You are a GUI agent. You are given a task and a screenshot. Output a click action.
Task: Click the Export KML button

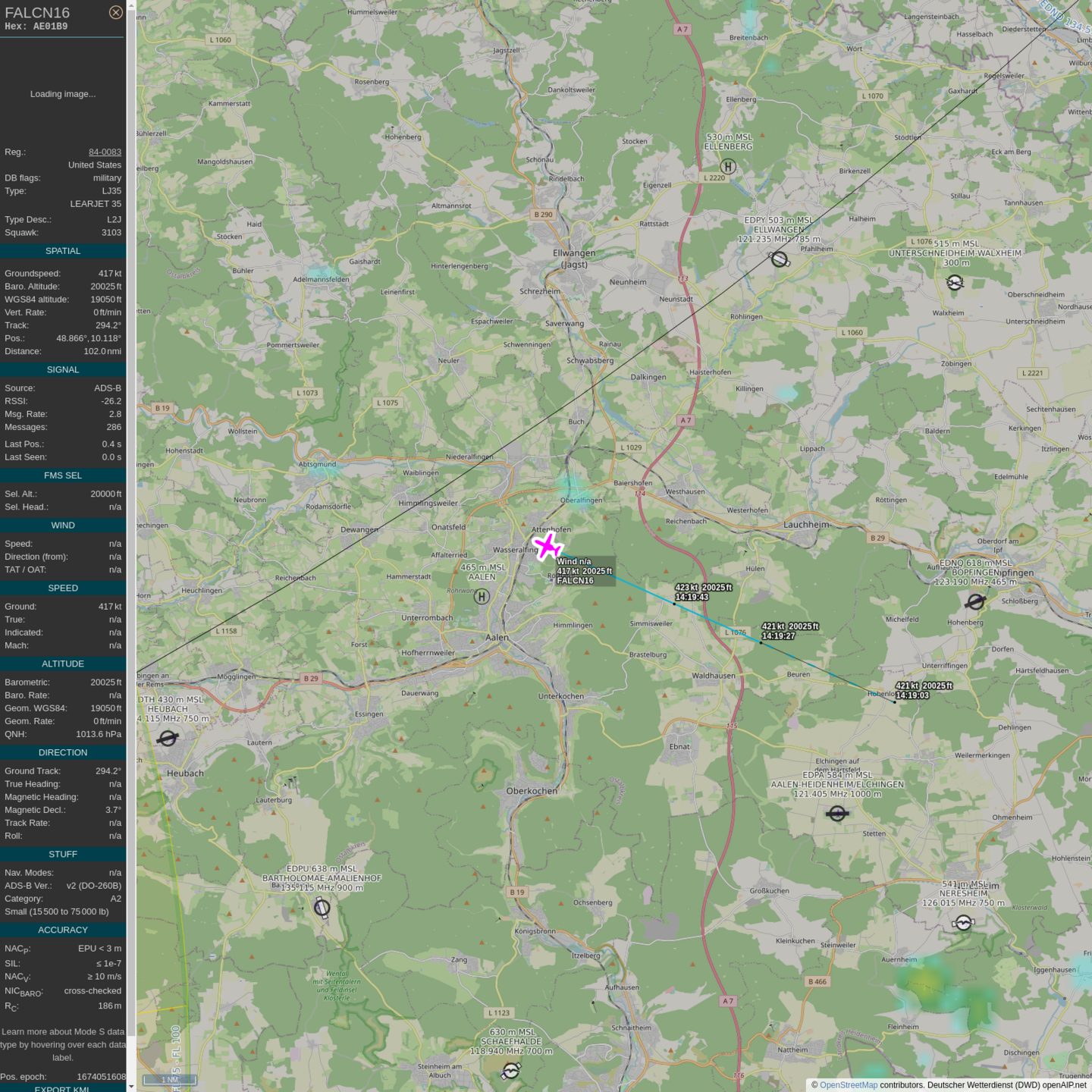(62, 1088)
